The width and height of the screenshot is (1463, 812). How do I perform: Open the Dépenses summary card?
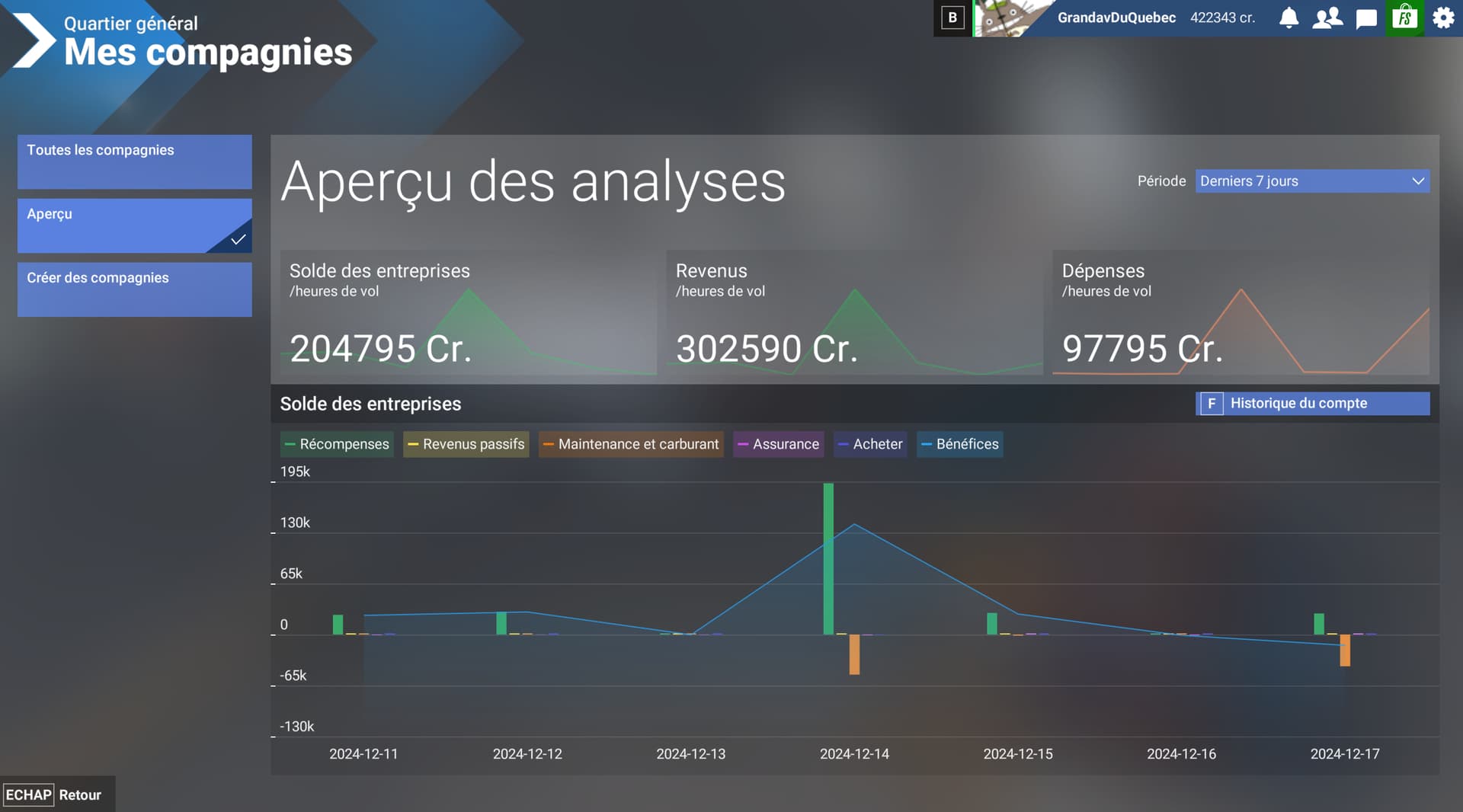pos(1241,312)
